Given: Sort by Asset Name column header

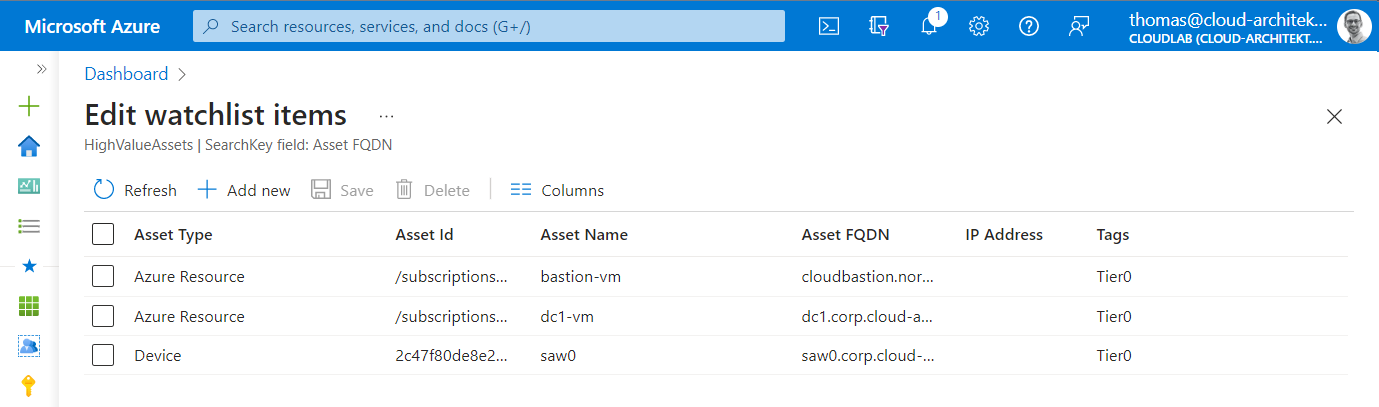Looking at the screenshot, I should coord(584,235).
